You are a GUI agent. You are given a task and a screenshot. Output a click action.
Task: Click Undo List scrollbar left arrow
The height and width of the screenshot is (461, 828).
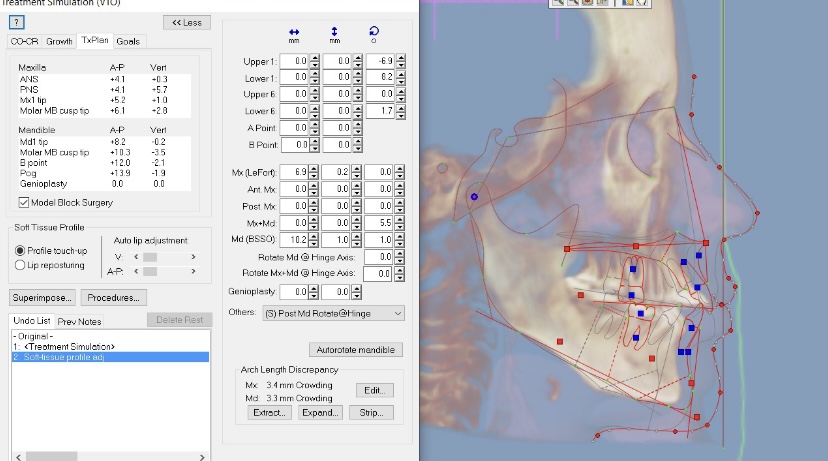(18, 457)
